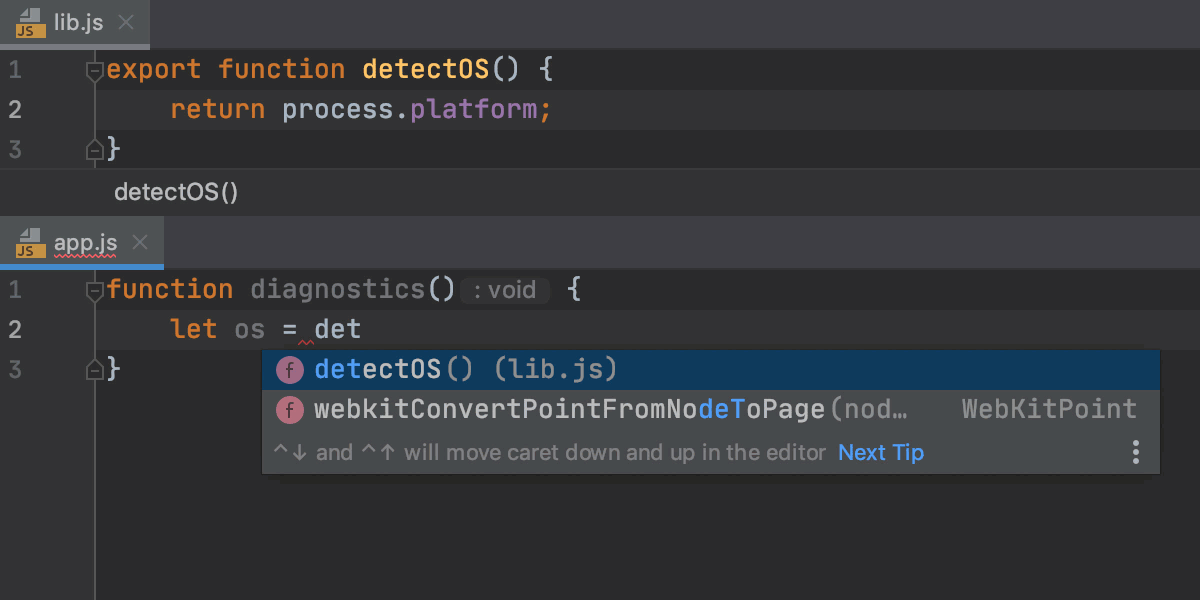Collapse the diagnostics function with its fold arrow

95,289
